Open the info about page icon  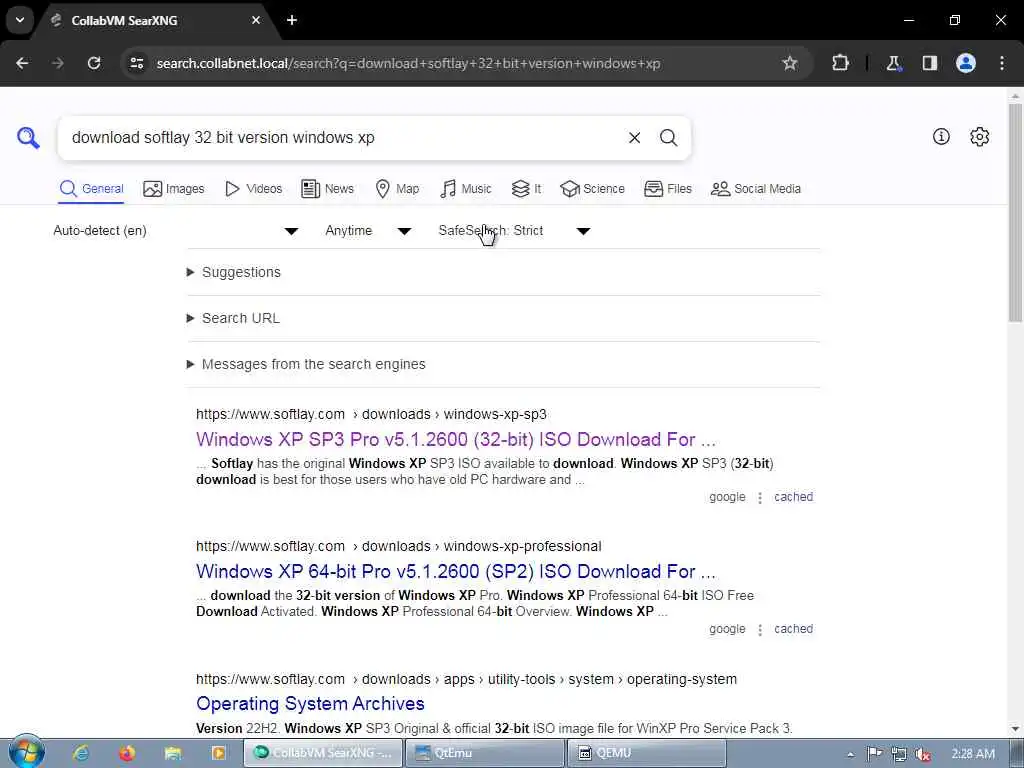[941, 136]
